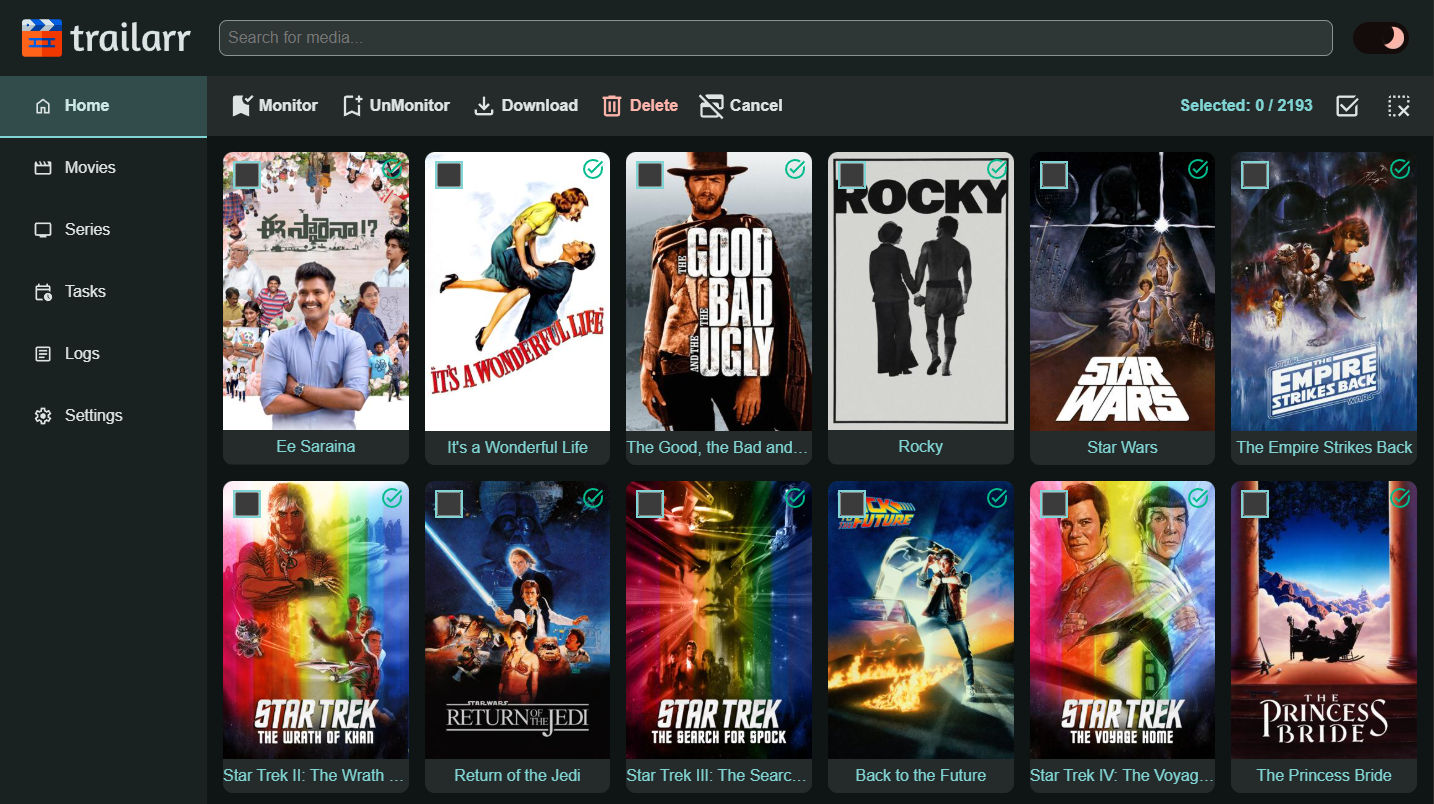1434x804 pixels.
Task: Click the Home house icon in sidebar
Action: (43, 106)
